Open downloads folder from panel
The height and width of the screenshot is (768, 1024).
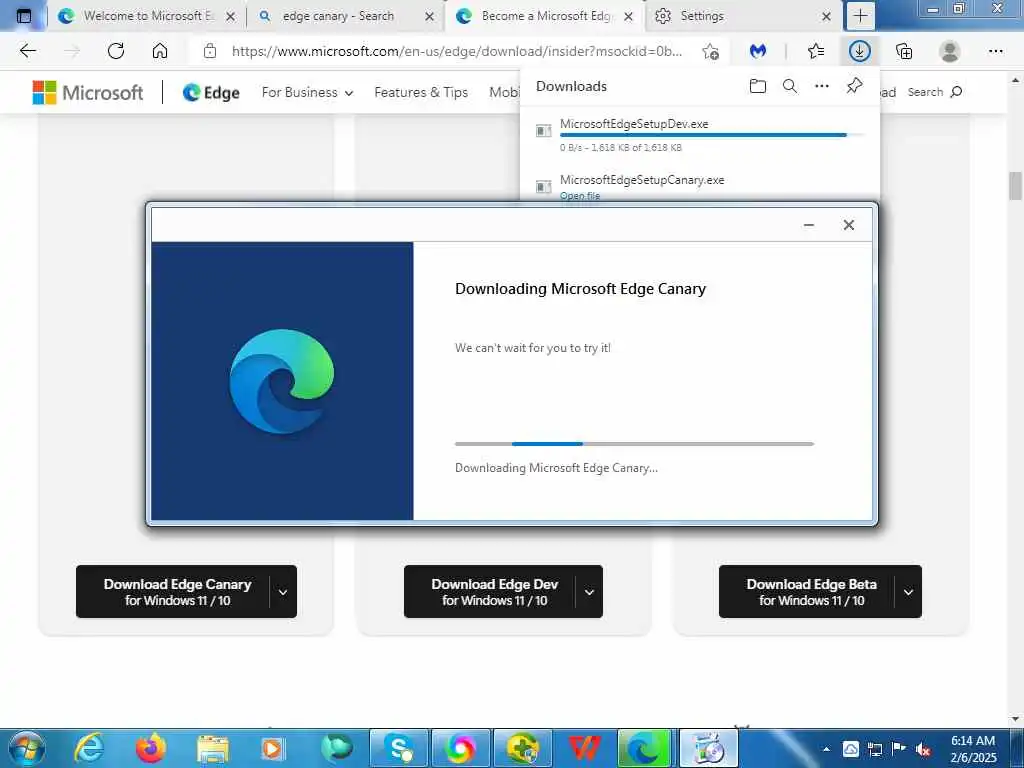point(758,86)
